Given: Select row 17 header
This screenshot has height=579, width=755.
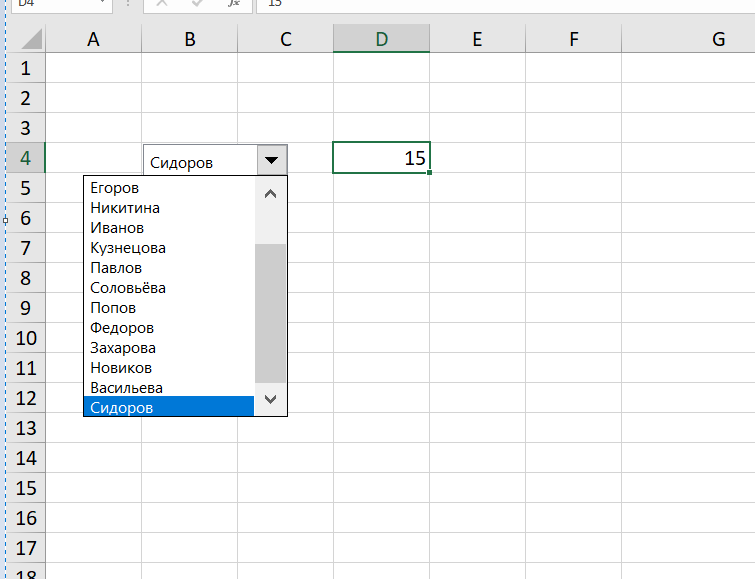Looking at the screenshot, I should [x=26, y=548].
